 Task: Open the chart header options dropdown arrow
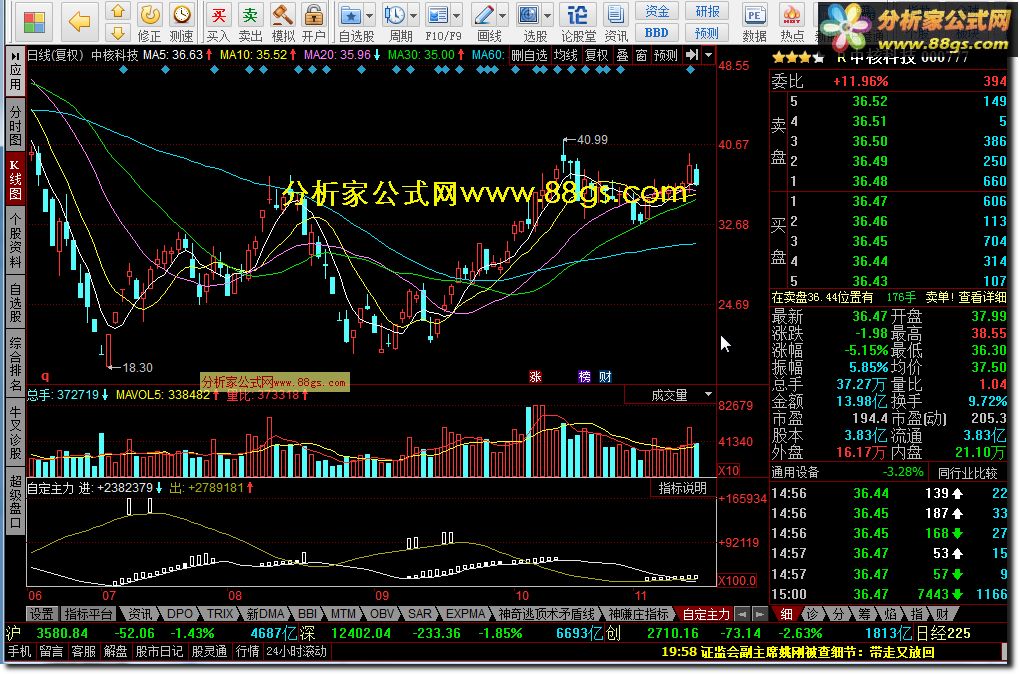pyautogui.click(x=708, y=55)
